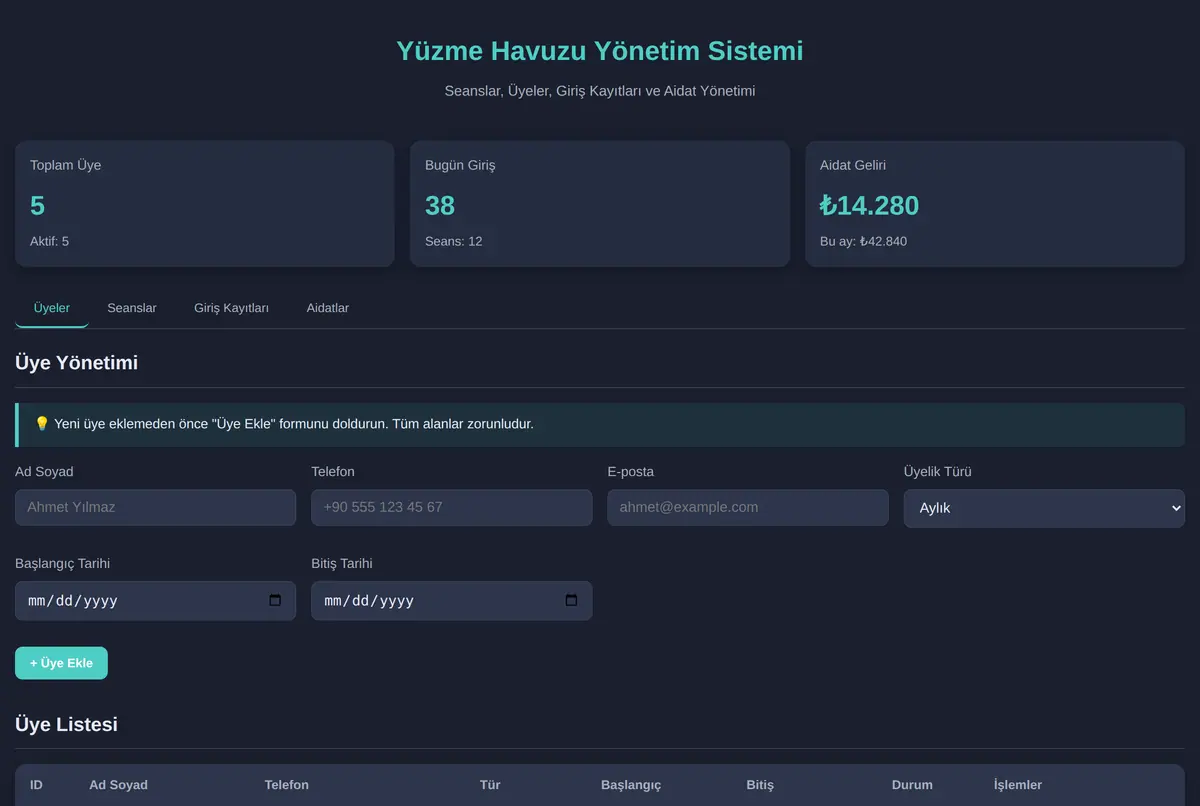Click the ID column header

(36, 785)
